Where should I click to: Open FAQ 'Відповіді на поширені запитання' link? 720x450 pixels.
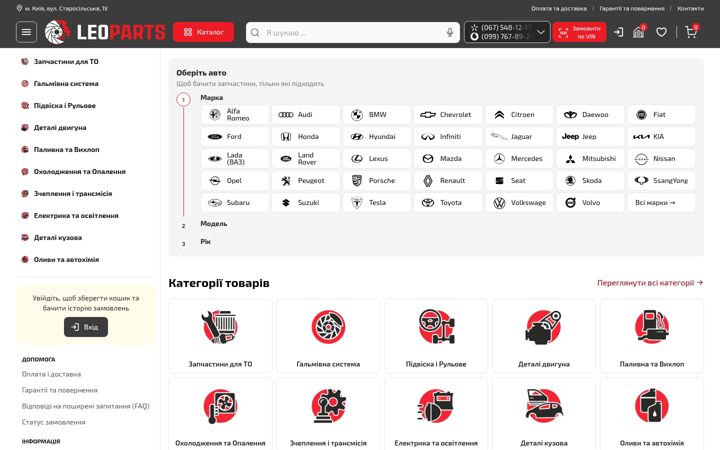85,406
